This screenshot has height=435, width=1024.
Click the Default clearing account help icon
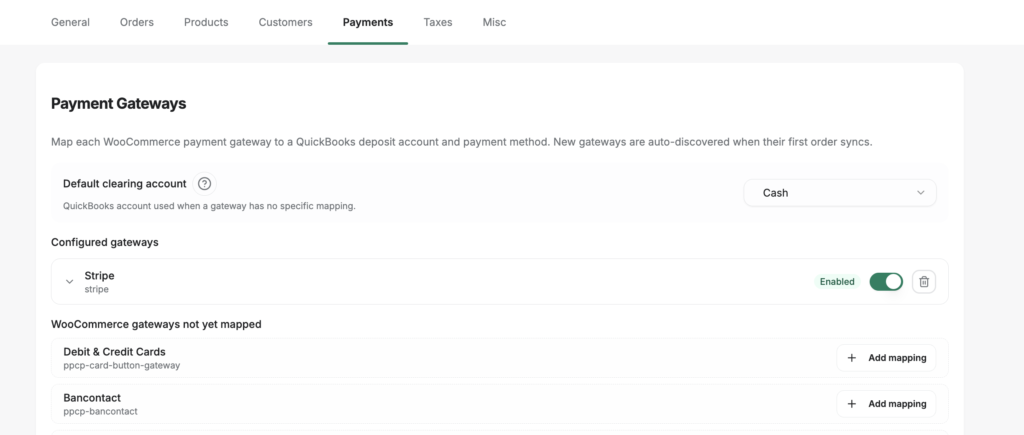point(204,184)
